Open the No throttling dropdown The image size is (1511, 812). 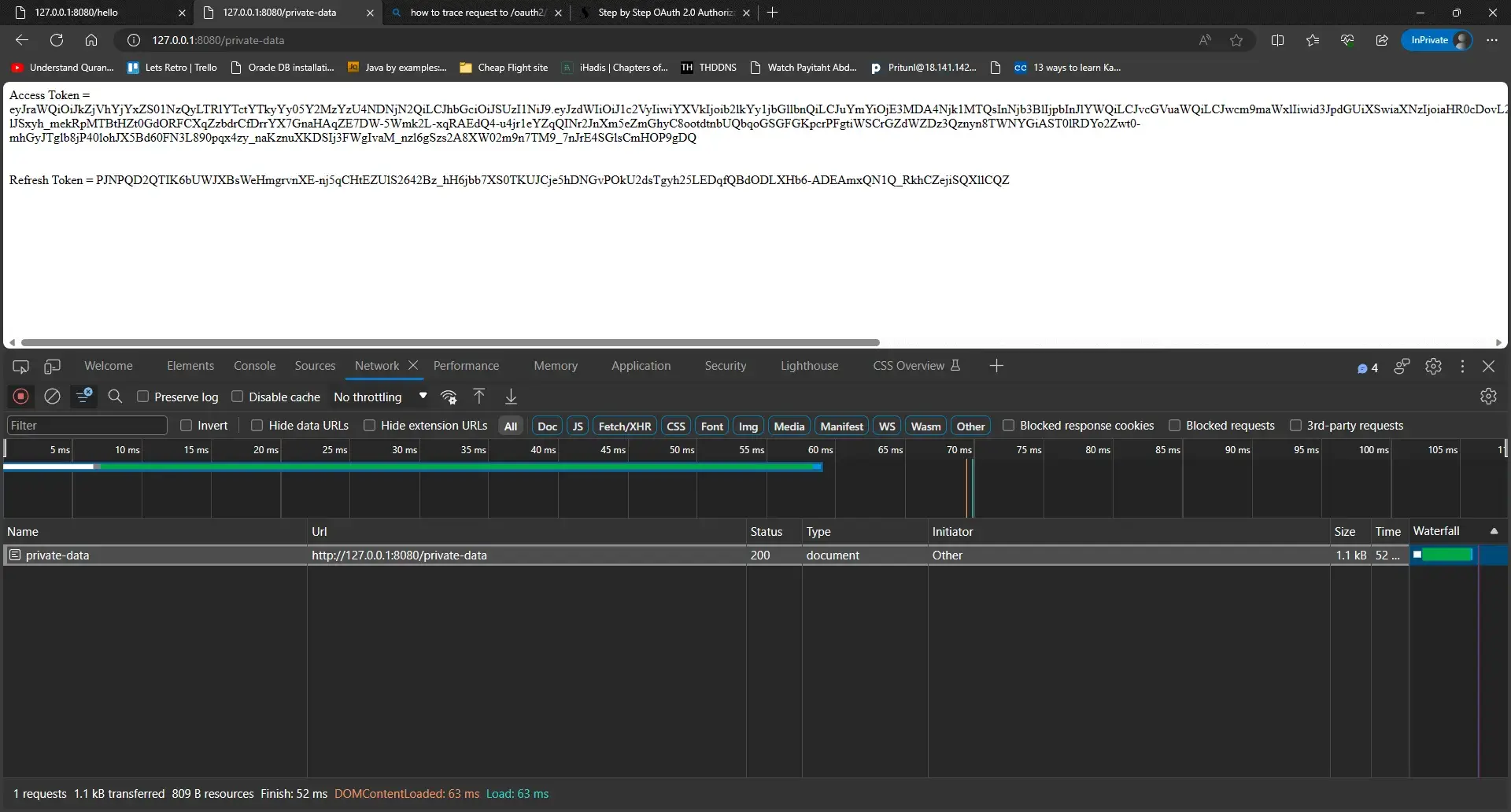pyautogui.click(x=380, y=397)
